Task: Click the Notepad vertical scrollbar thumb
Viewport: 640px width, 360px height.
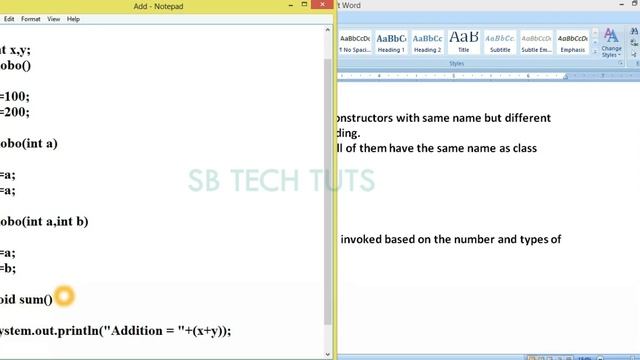Action: click(327, 191)
